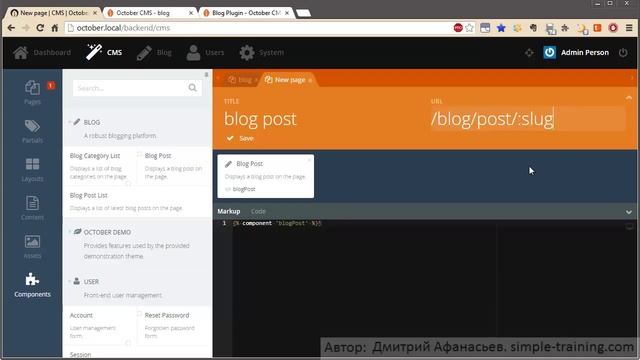Open the Partials sidebar section
640x360 pixels.
point(32,131)
